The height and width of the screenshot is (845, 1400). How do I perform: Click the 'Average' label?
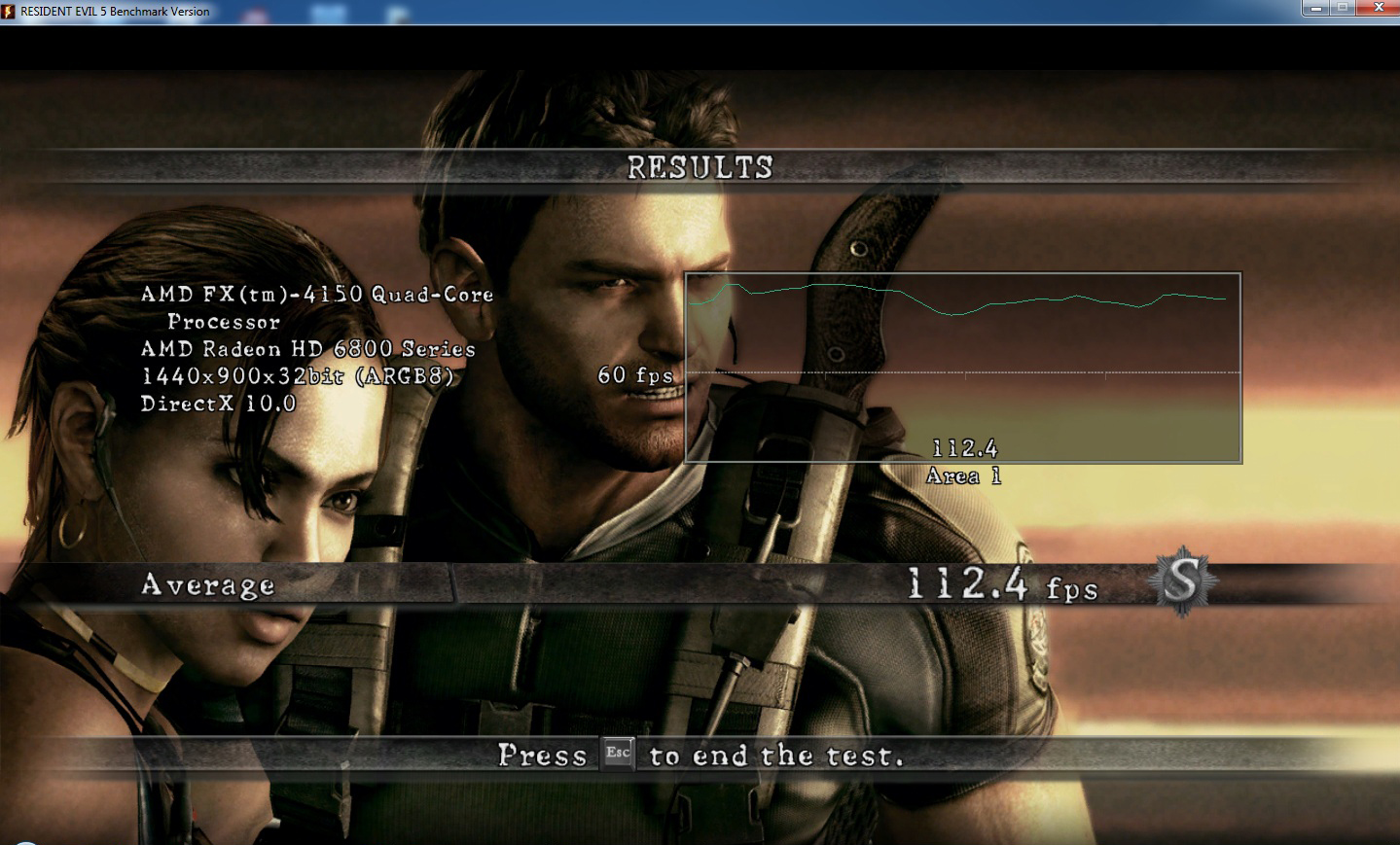[x=208, y=584]
